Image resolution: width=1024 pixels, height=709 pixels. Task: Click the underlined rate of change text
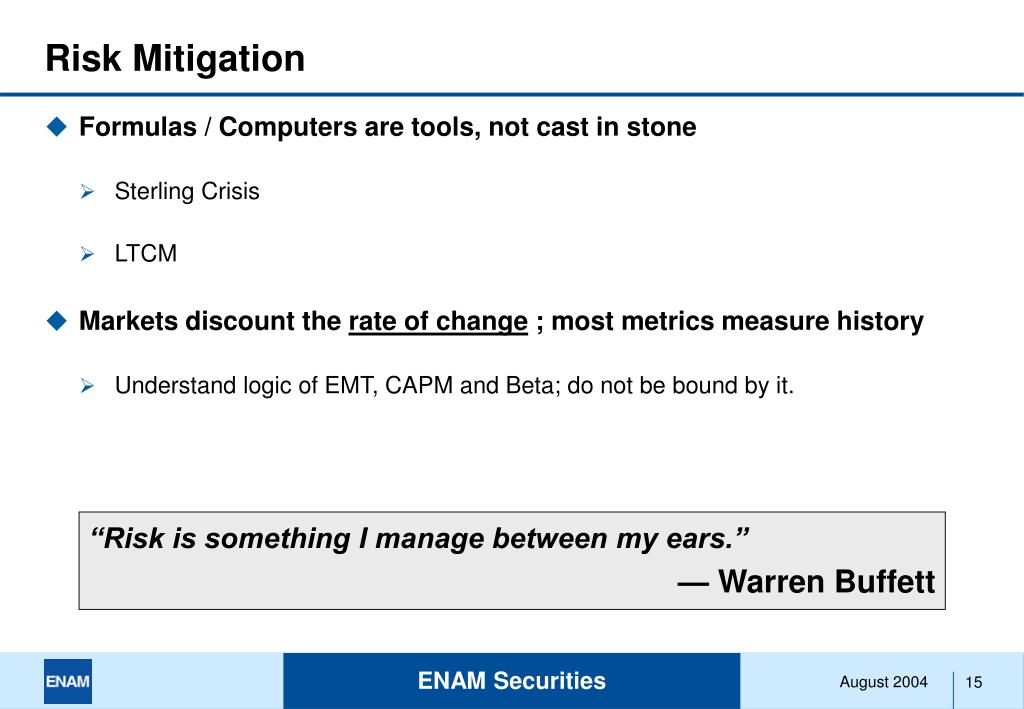pyautogui.click(x=438, y=321)
